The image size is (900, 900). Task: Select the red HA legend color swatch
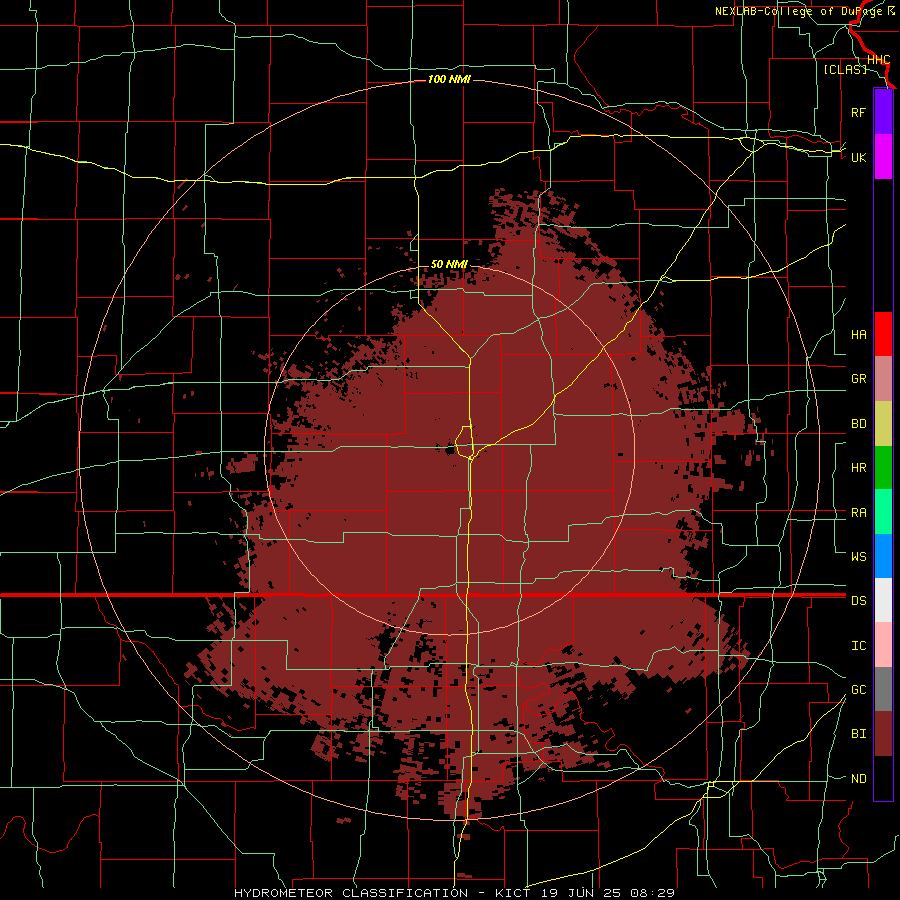coord(883,334)
